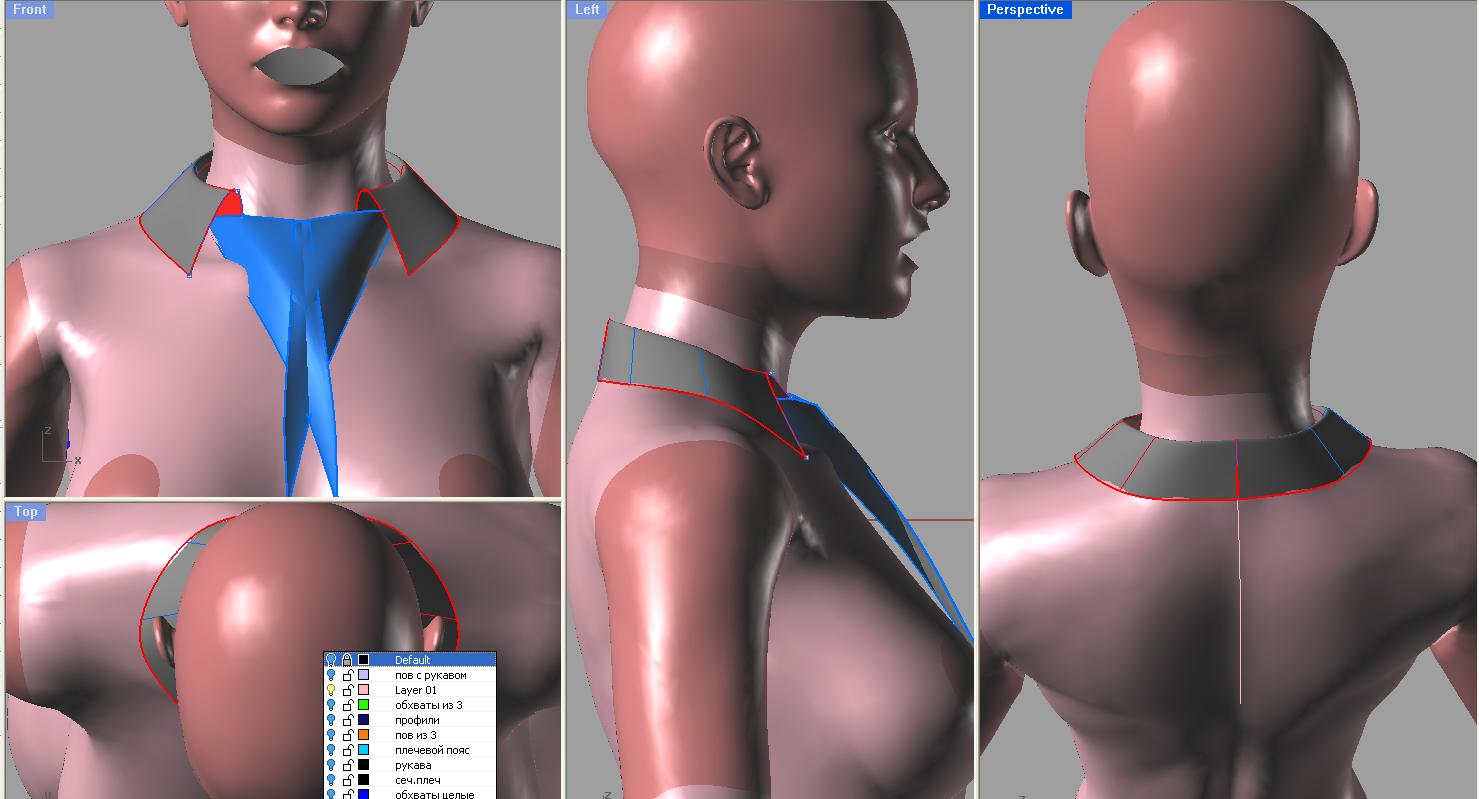
Task: Pick the «пов из 3» layer name
Action: pos(415,735)
